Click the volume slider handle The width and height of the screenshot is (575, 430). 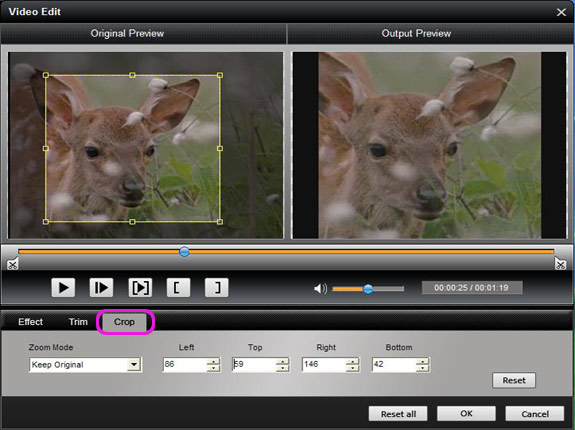pyautogui.click(x=368, y=289)
